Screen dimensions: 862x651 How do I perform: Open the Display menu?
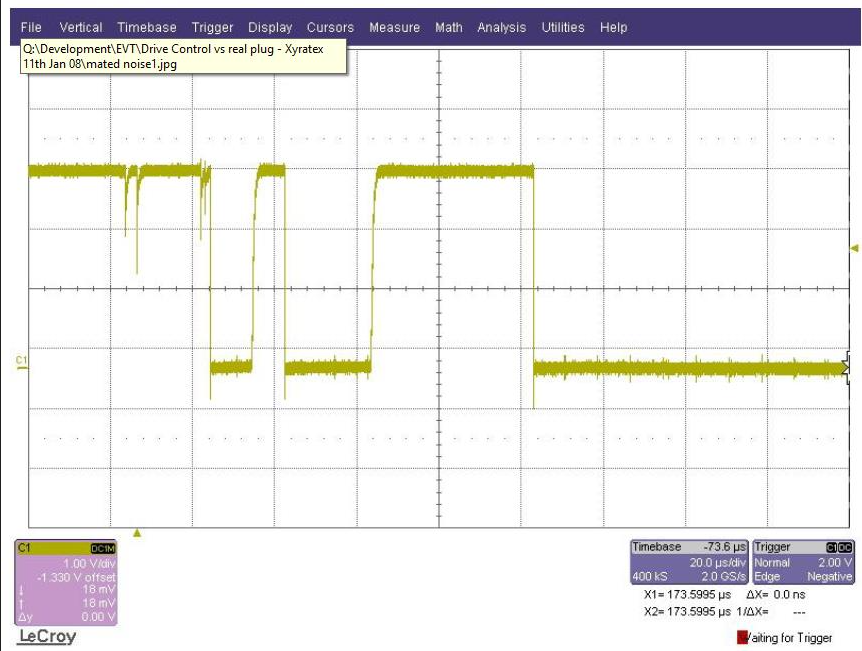[270, 27]
